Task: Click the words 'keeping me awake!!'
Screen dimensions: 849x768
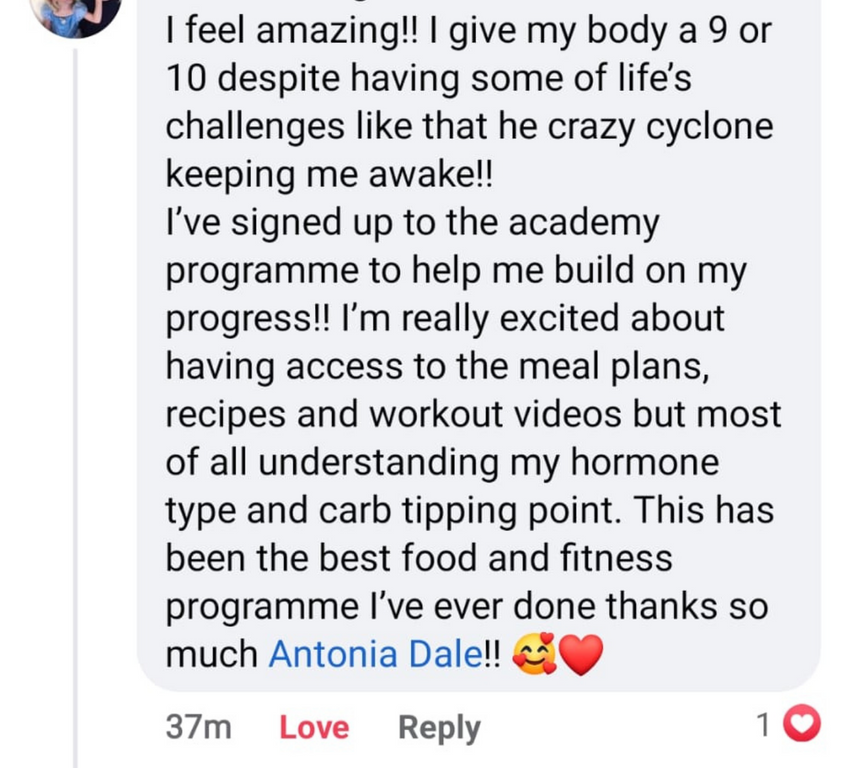Action: [x=329, y=175]
